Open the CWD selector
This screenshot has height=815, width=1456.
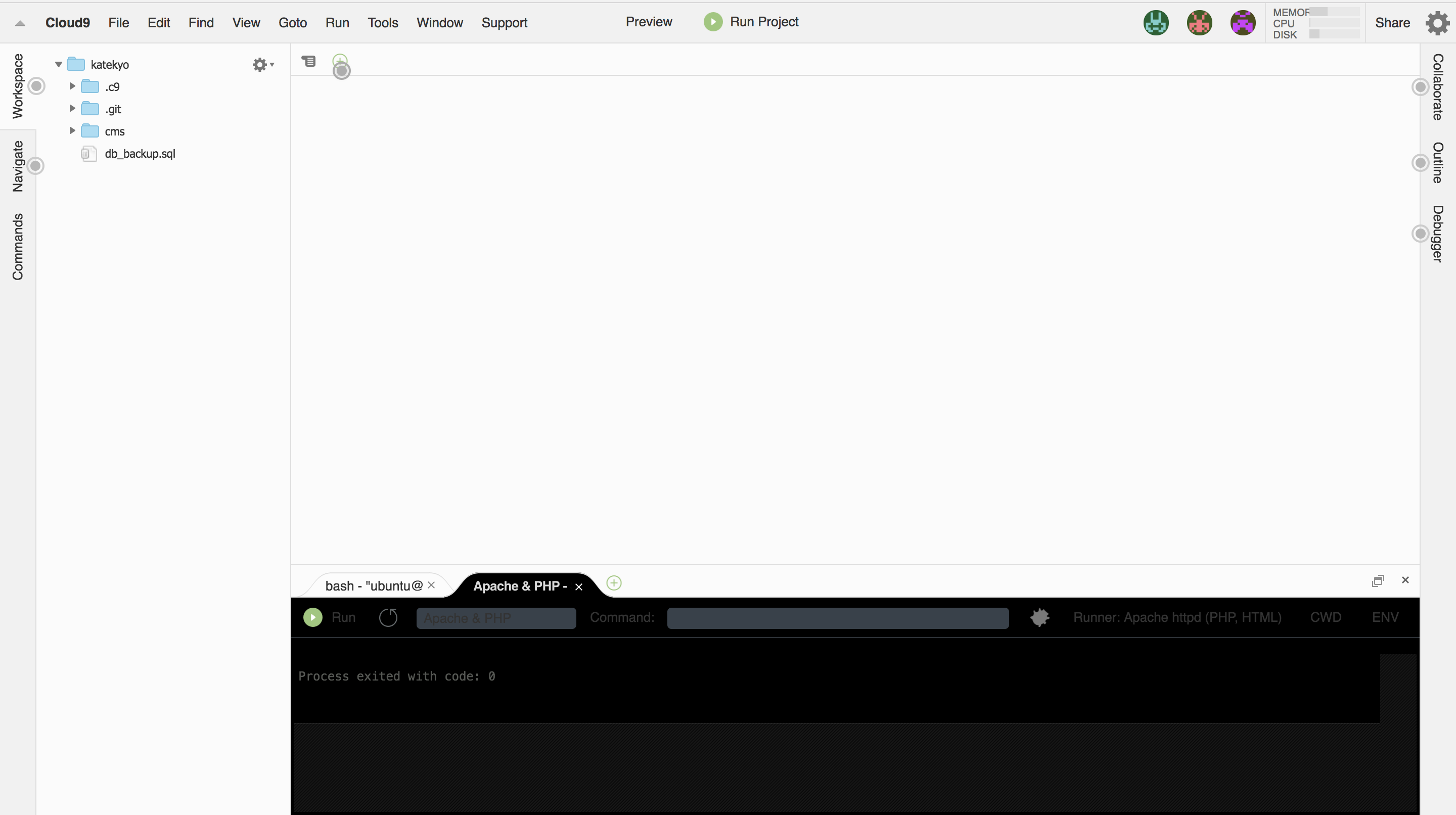coord(1326,617)
